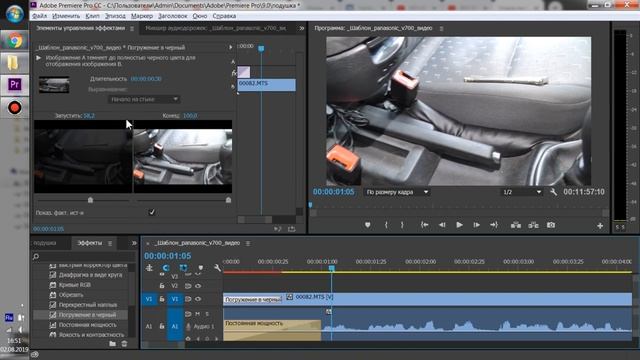Expand transition description disclosure triangle
640x360 pixels.
point(38,58)
